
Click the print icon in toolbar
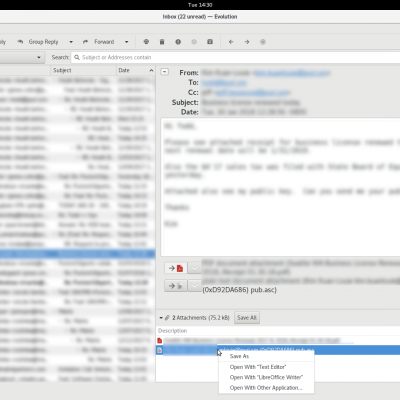coord(146,42)
